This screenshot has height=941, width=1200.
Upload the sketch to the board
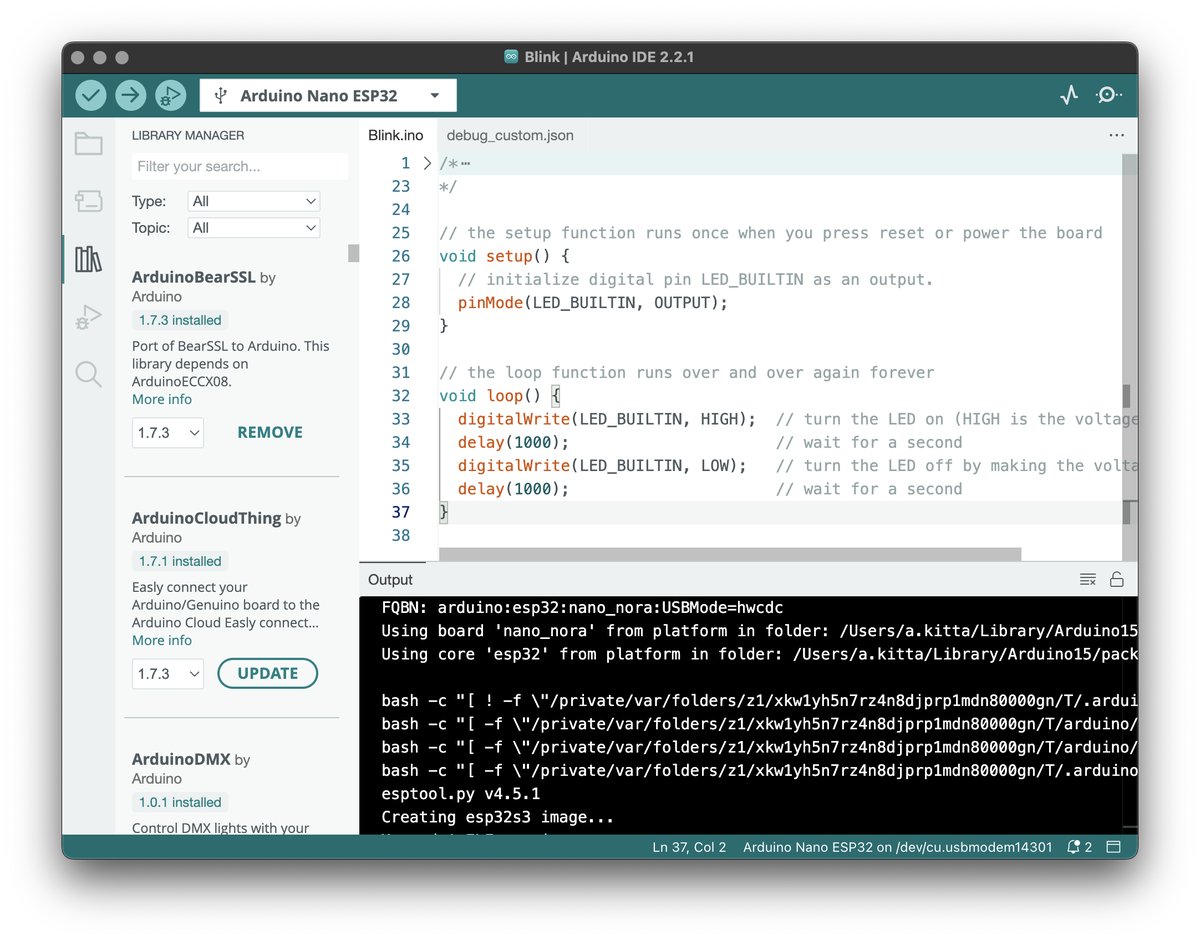pos(130,94)
